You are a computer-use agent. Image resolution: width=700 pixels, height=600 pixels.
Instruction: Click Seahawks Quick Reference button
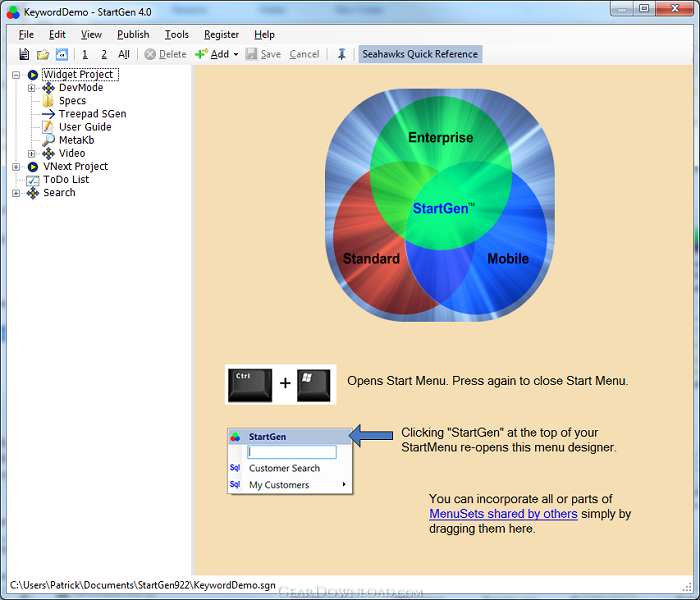tap(420, 54)
